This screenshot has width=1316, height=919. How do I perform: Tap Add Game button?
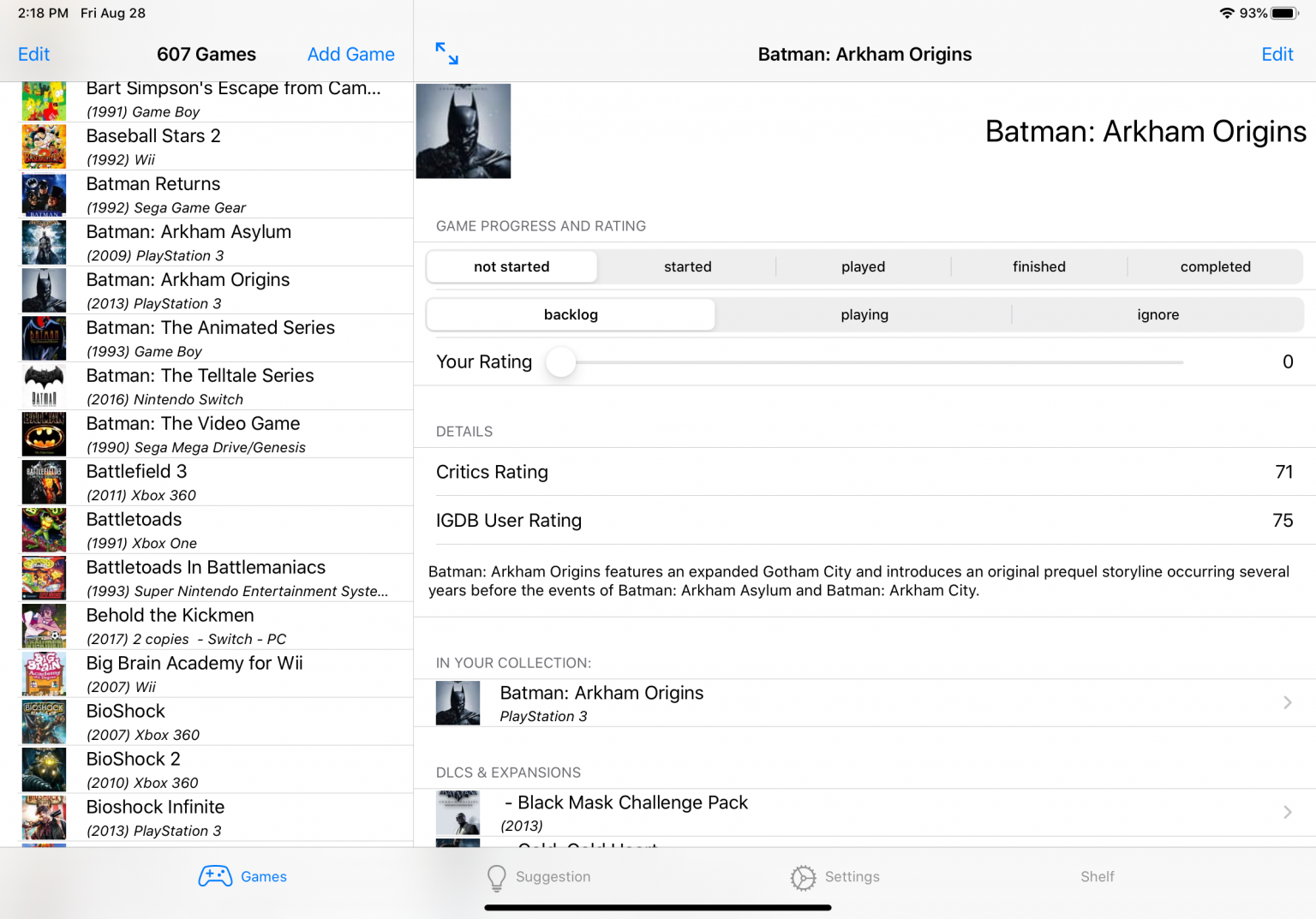[x=350, y=54]
